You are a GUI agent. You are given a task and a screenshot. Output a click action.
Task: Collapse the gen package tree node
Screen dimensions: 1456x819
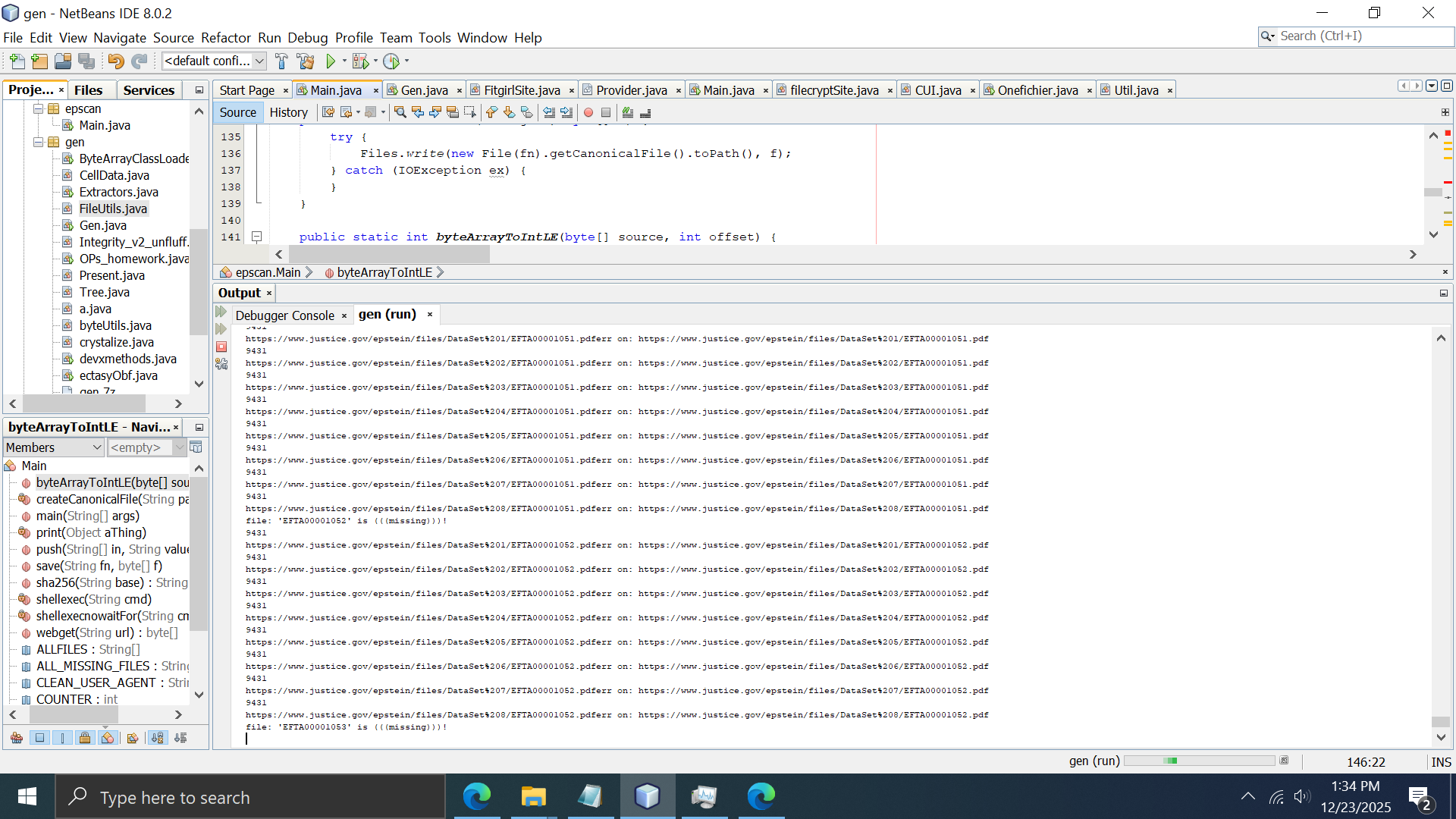pyautogui.click(x=39, y=142)
